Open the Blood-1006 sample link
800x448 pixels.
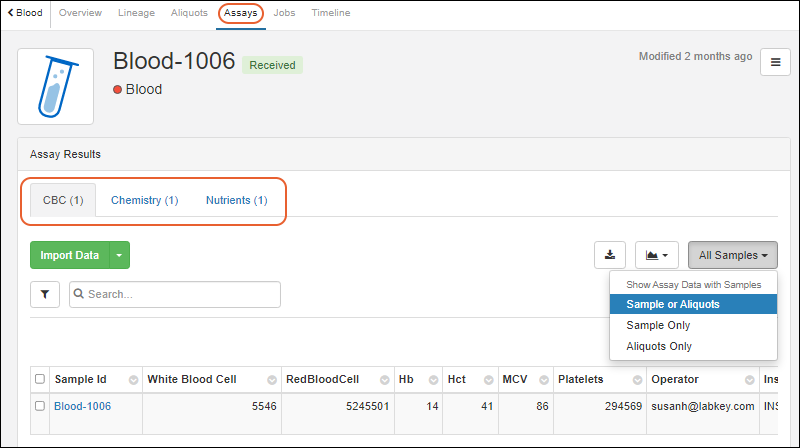[82, 406]
